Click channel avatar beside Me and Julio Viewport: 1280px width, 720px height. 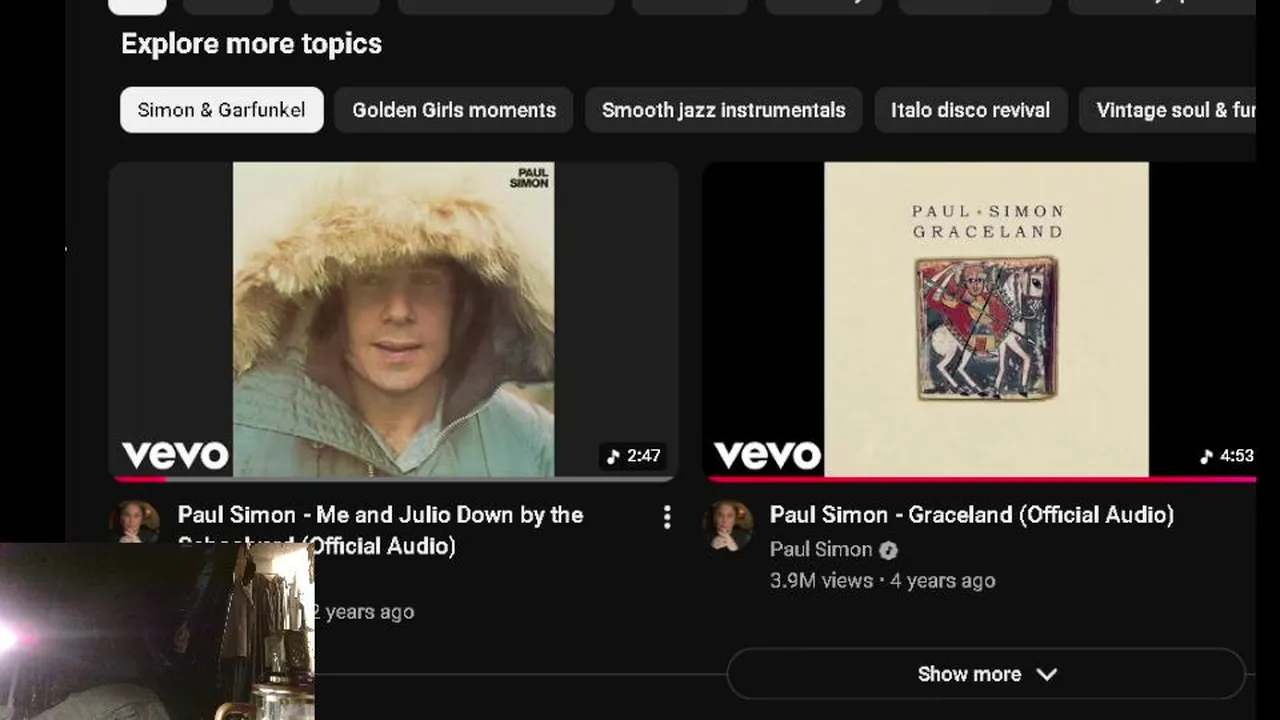point(134,522)
